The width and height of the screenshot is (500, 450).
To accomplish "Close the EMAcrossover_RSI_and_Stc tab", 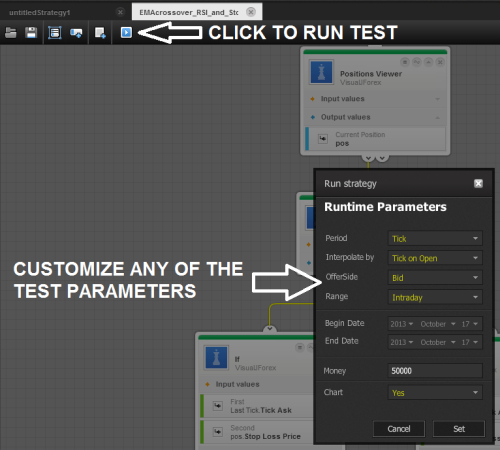I will (x=251, y=12).
